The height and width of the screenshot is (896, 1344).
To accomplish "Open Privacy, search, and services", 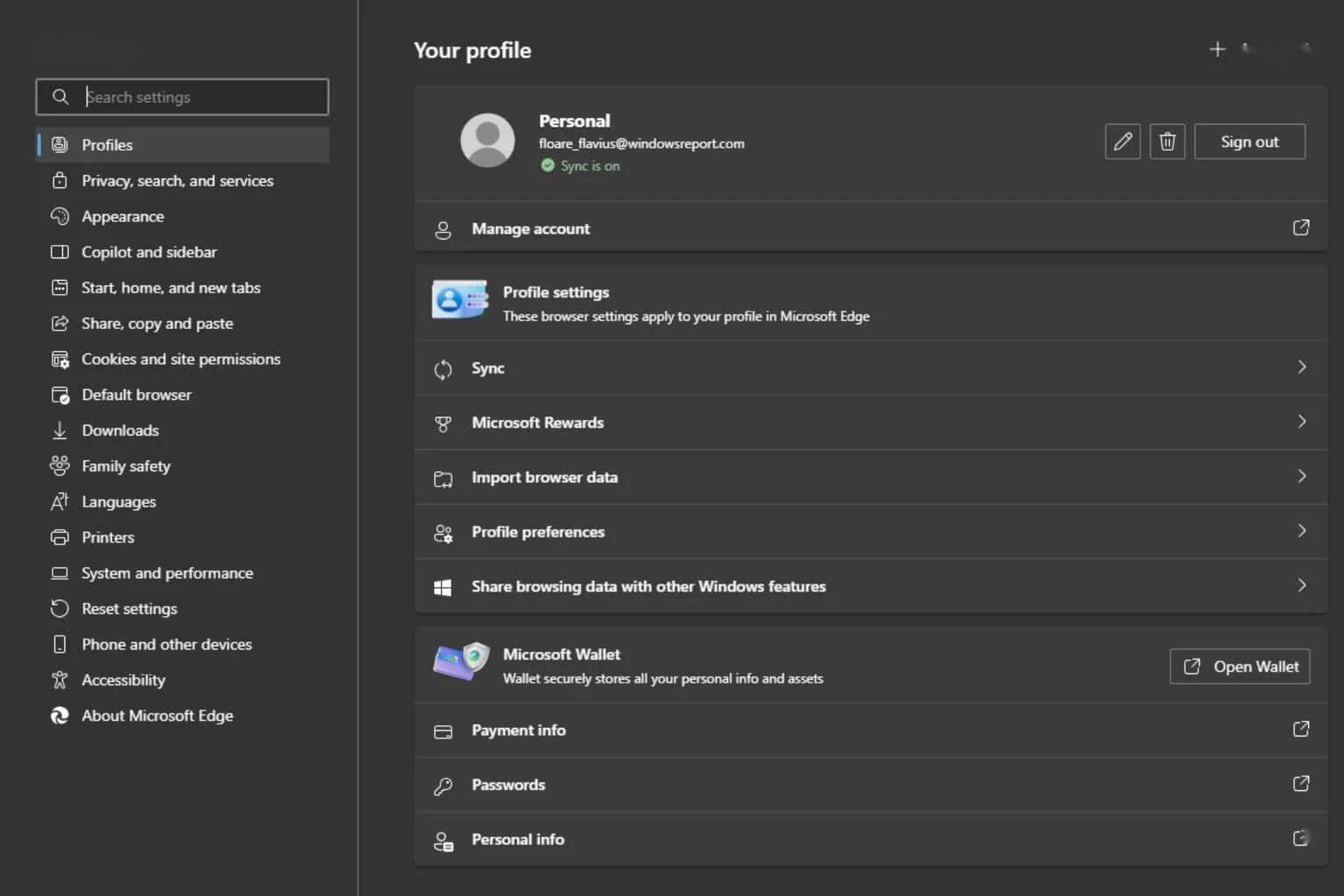I will point(183,180).
